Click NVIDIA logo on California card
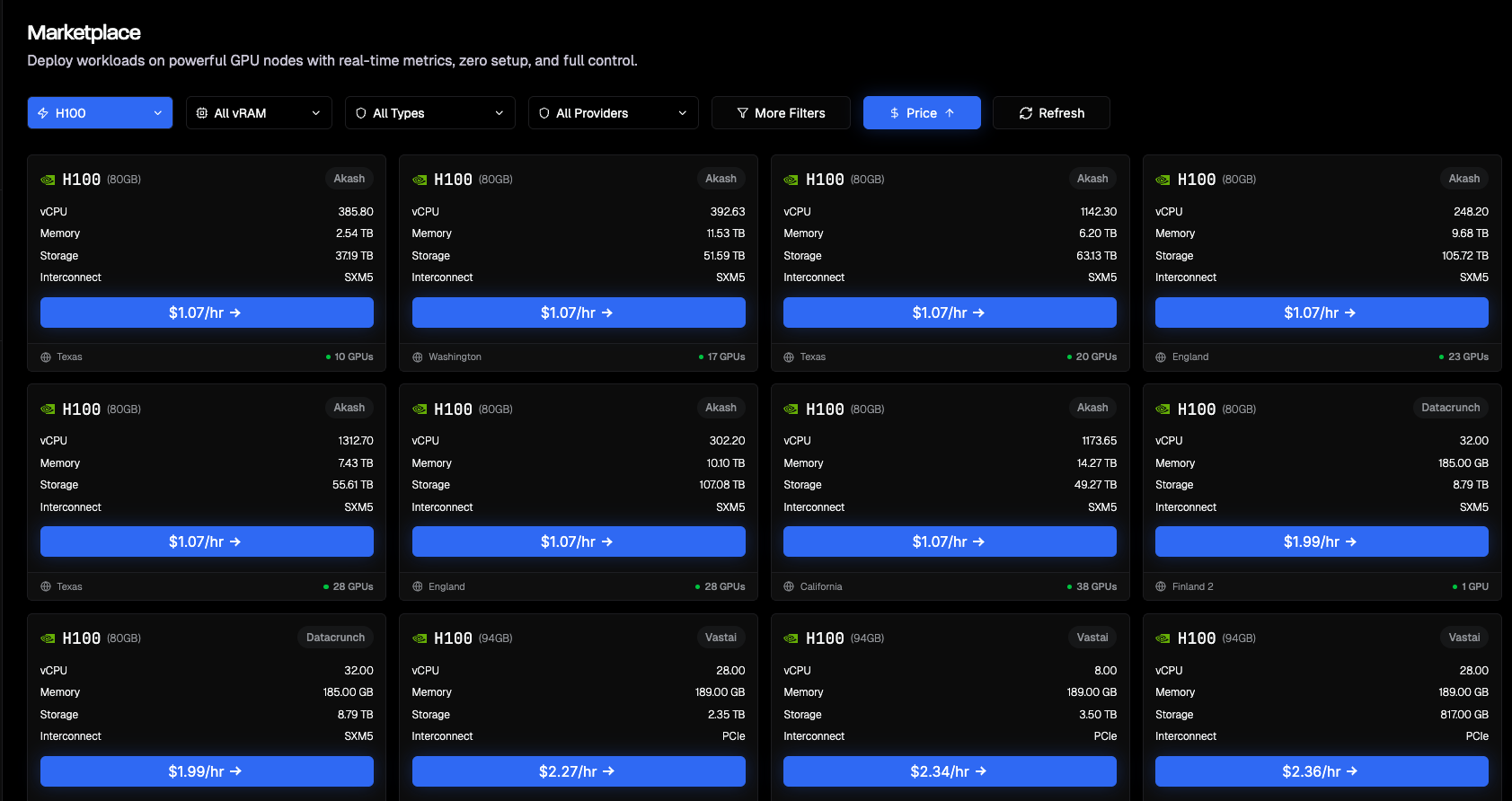 [791, 409]
